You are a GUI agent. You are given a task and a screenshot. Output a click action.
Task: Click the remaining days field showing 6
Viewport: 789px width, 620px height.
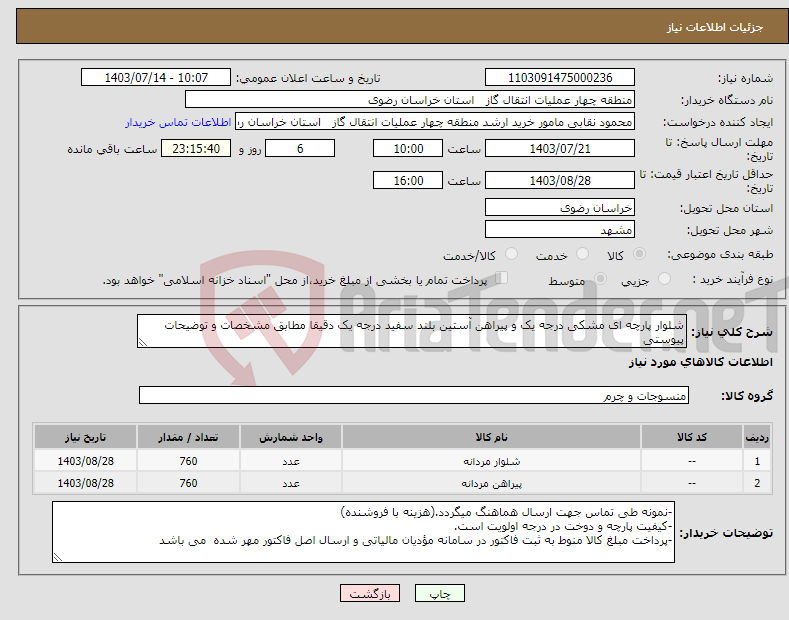click(x=300, y=148)
